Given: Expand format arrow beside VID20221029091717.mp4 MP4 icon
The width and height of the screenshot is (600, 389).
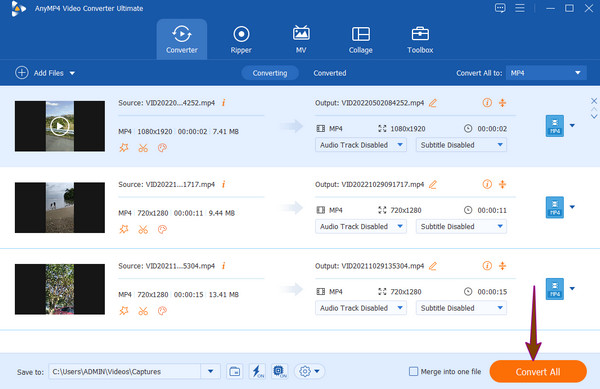Looking at the screenshot, I should (x=572, y=207).
